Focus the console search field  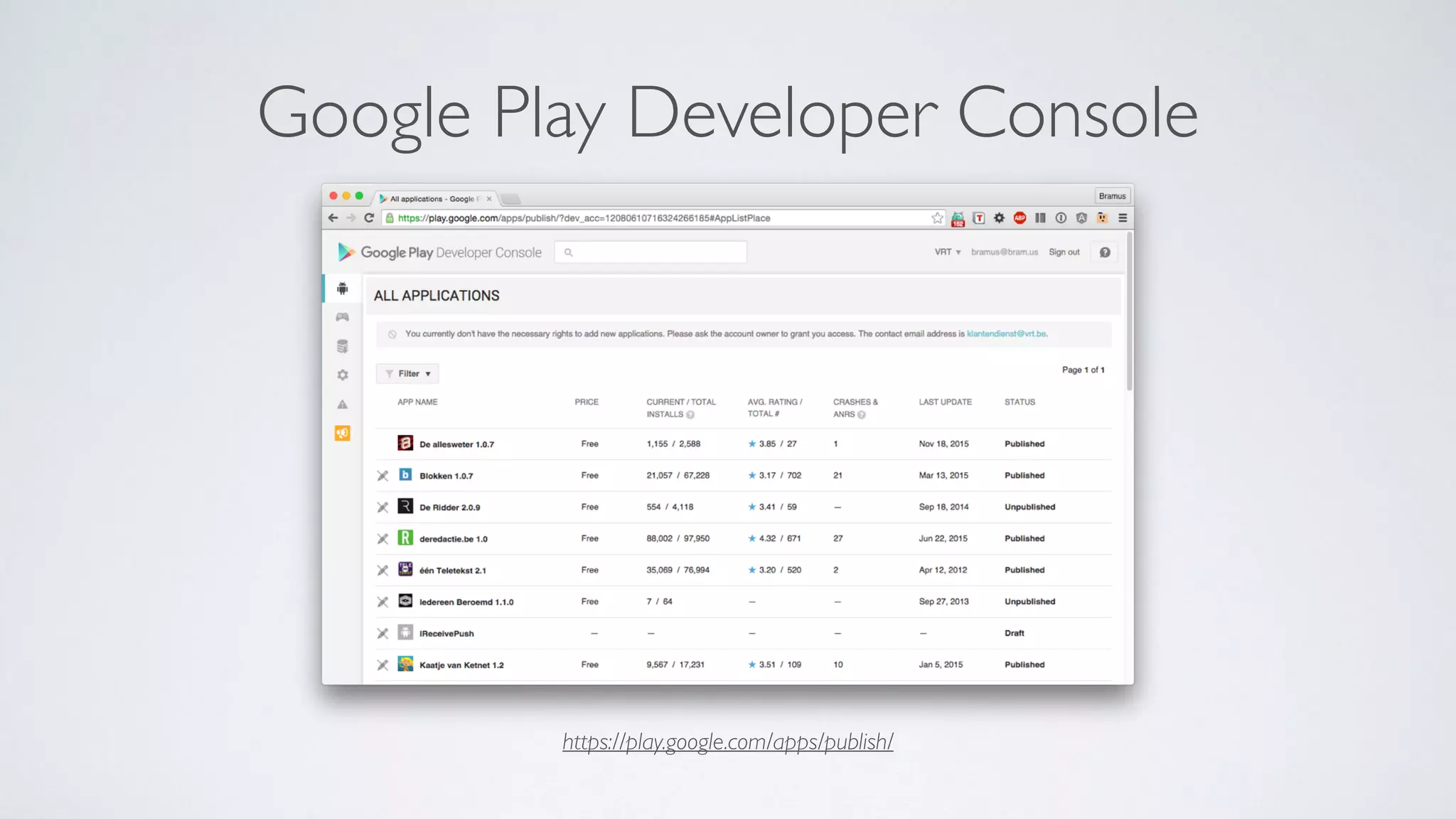(x=651, y=252)
